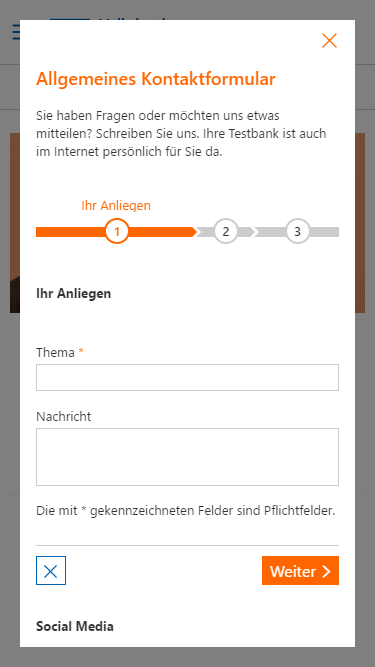Viewport: 375px width, 667px height.
Task: Click the gray progress segment after step 3
Action: pos(324,232)
